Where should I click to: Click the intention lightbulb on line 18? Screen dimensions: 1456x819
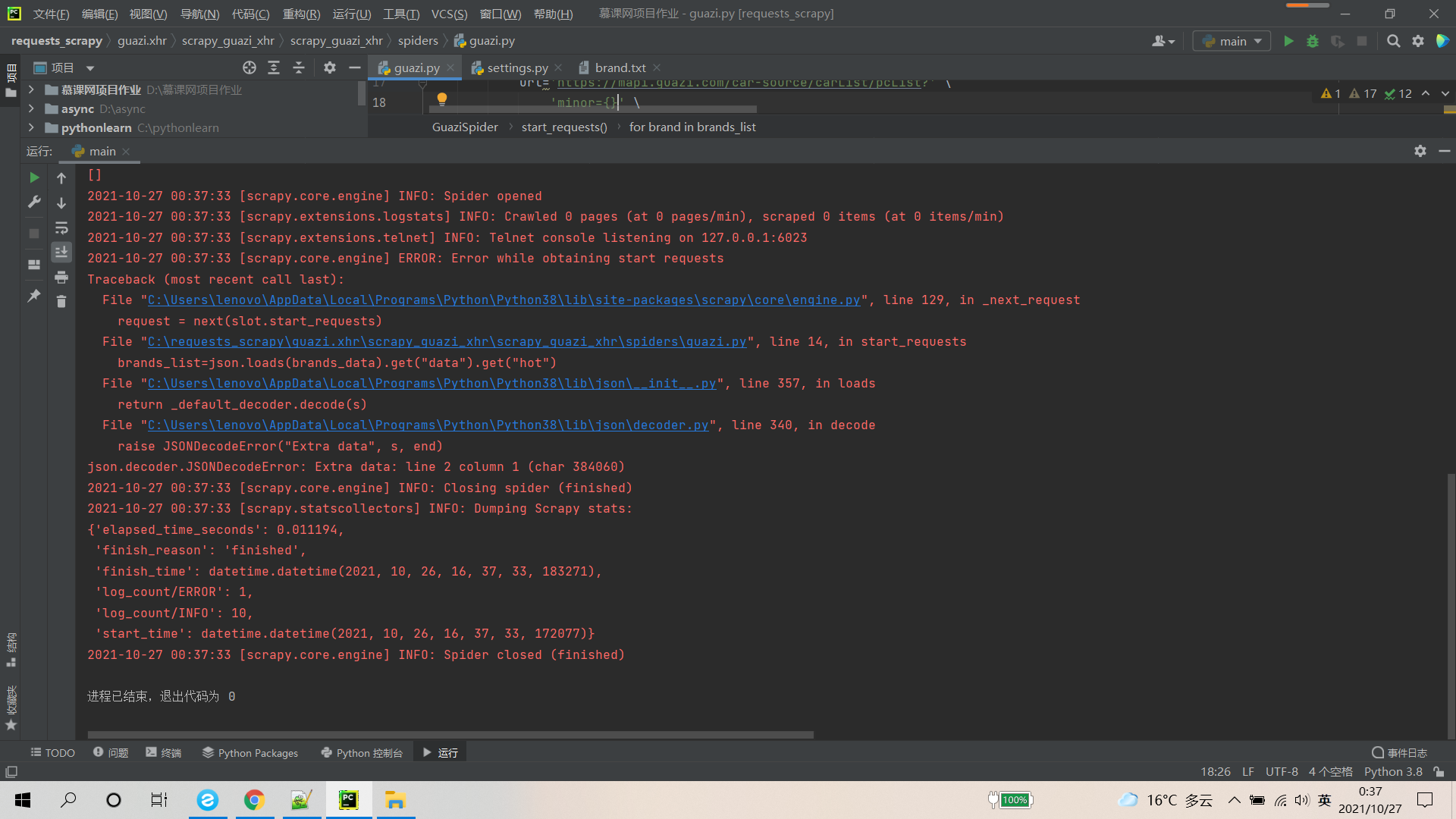442,99
